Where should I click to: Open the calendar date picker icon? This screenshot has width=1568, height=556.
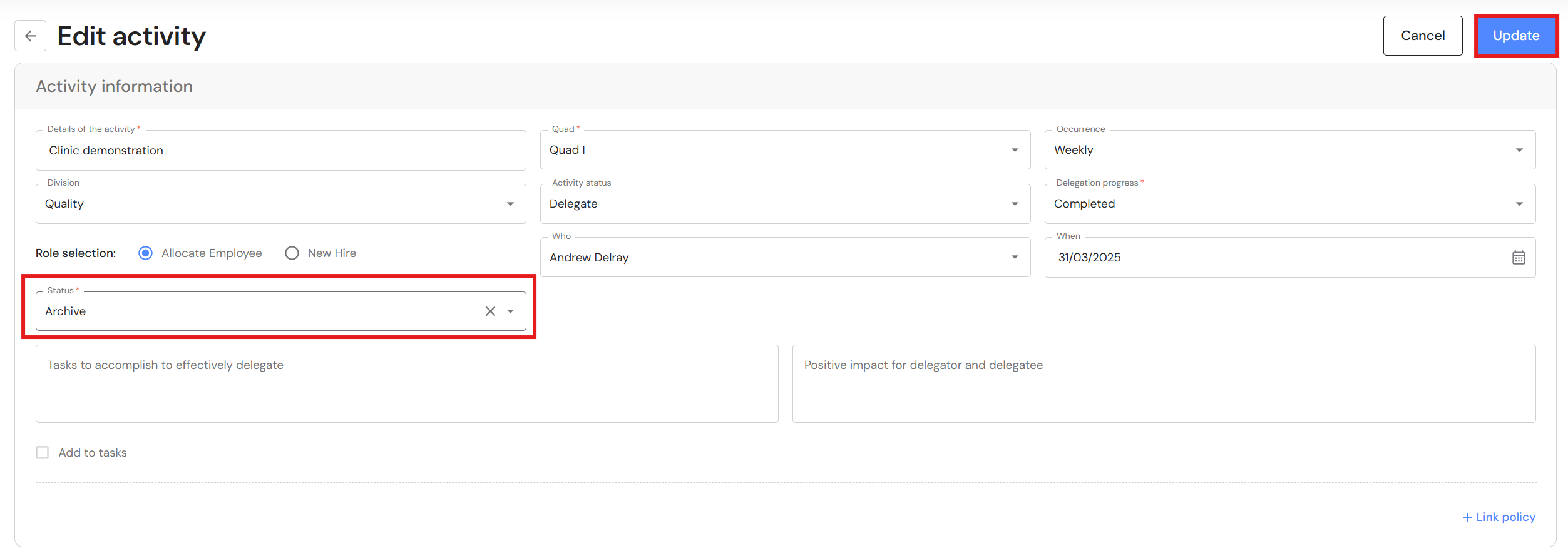1519,258
